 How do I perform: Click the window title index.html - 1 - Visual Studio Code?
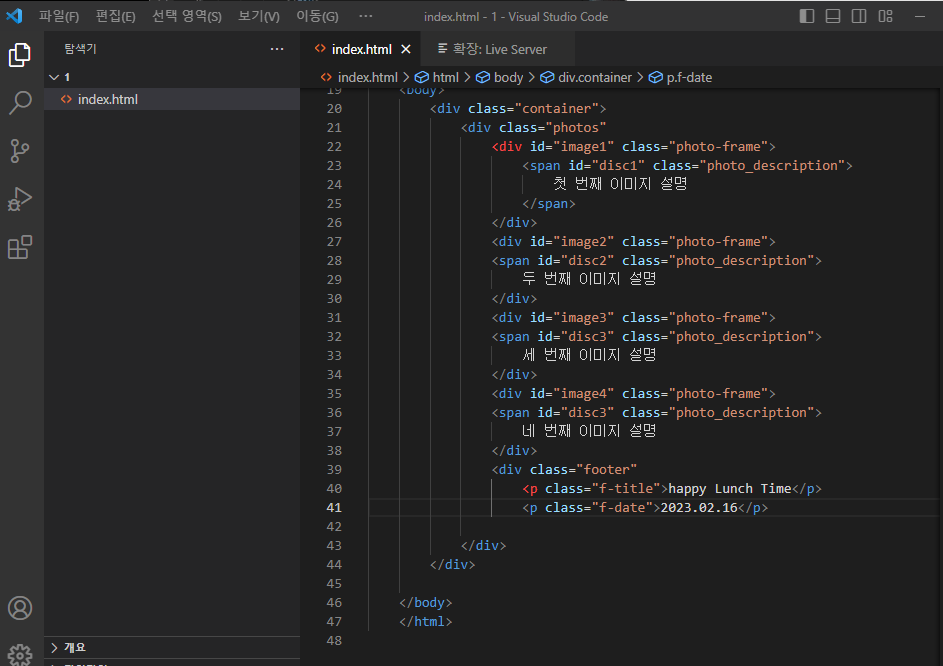pyautogui.click(x=516, y=17)
